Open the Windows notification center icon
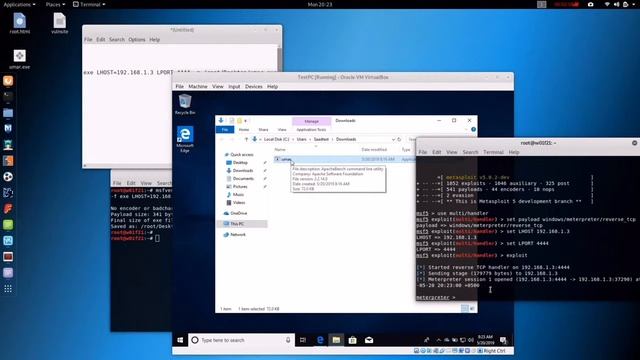 [x=503, y=340]
